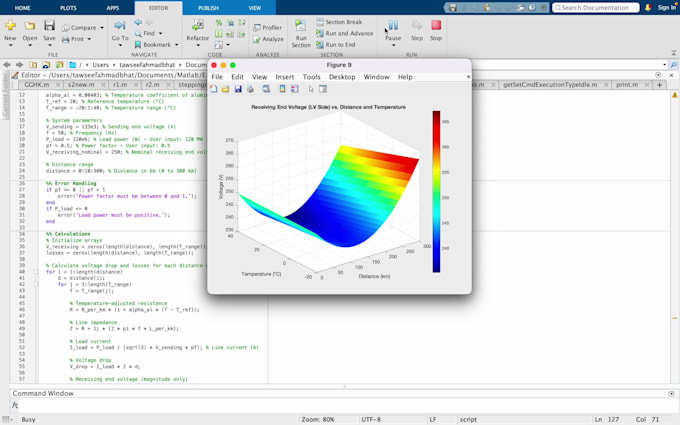The height and width of the screenshot is (425, 680).
Task: Open the Tools menu in Figure 9
Action: pos(311,76)
